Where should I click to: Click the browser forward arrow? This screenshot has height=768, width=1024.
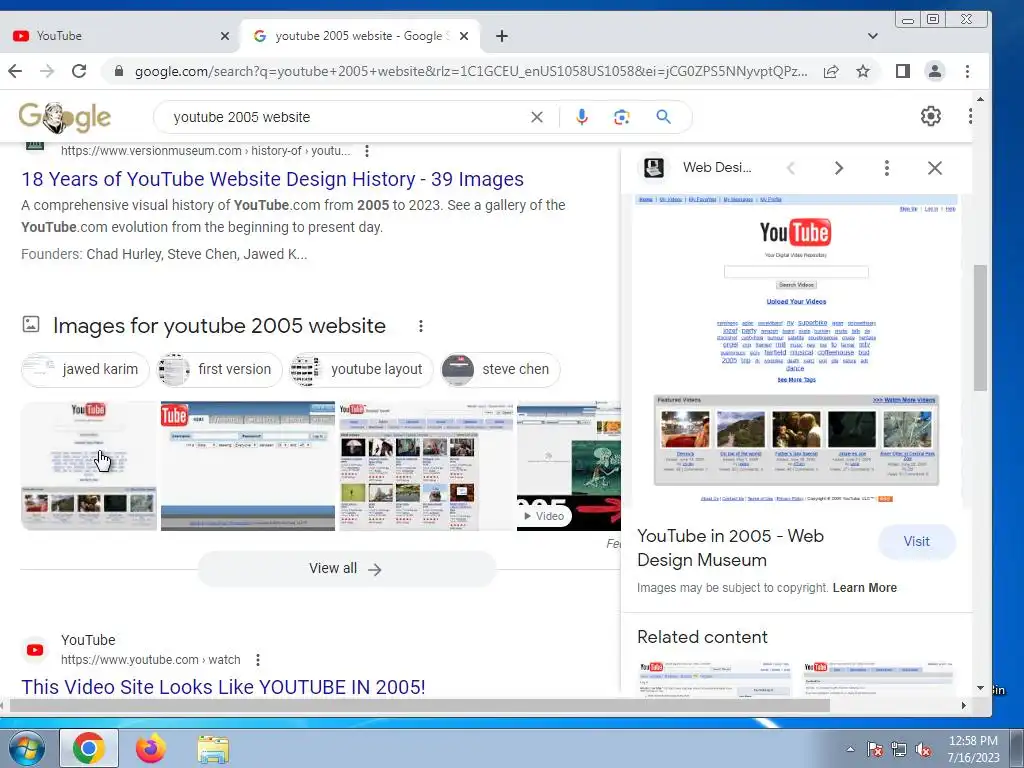[x=47, y=71]
